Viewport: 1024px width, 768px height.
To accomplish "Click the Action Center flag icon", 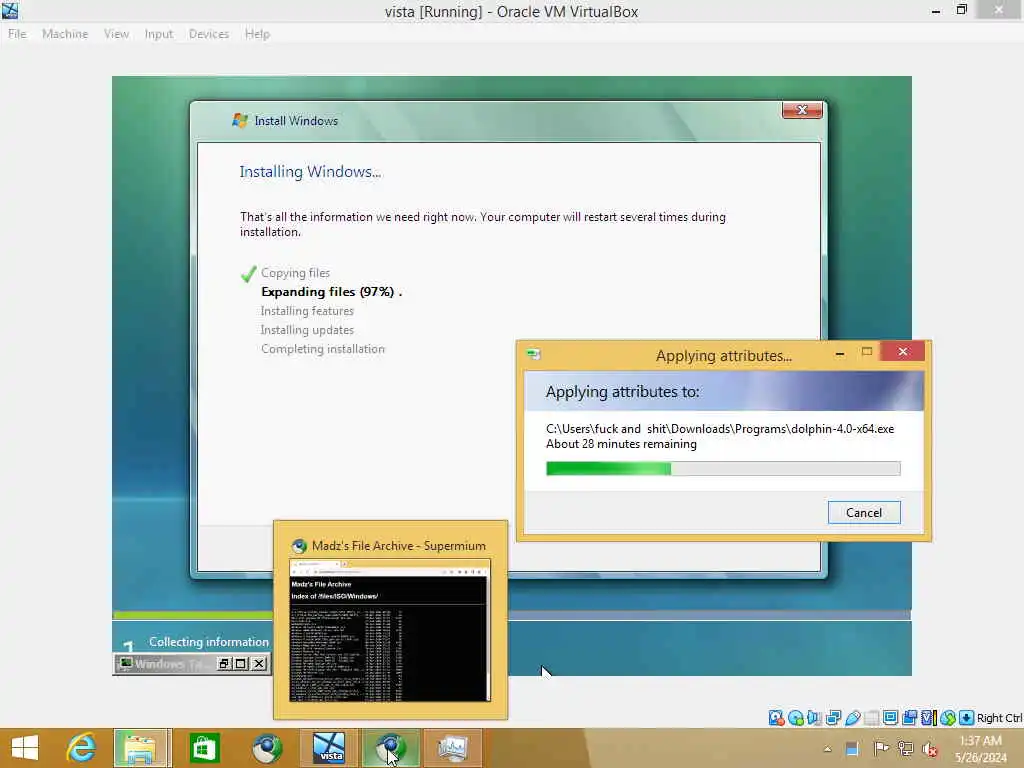I will [880, 748].
